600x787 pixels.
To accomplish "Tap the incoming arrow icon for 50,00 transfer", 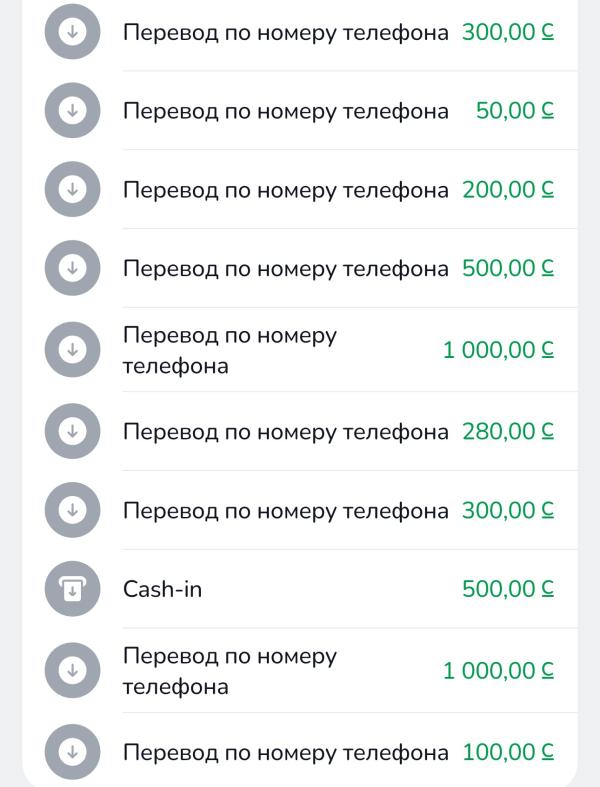I will pyautogui.click(x=72, y=111).
